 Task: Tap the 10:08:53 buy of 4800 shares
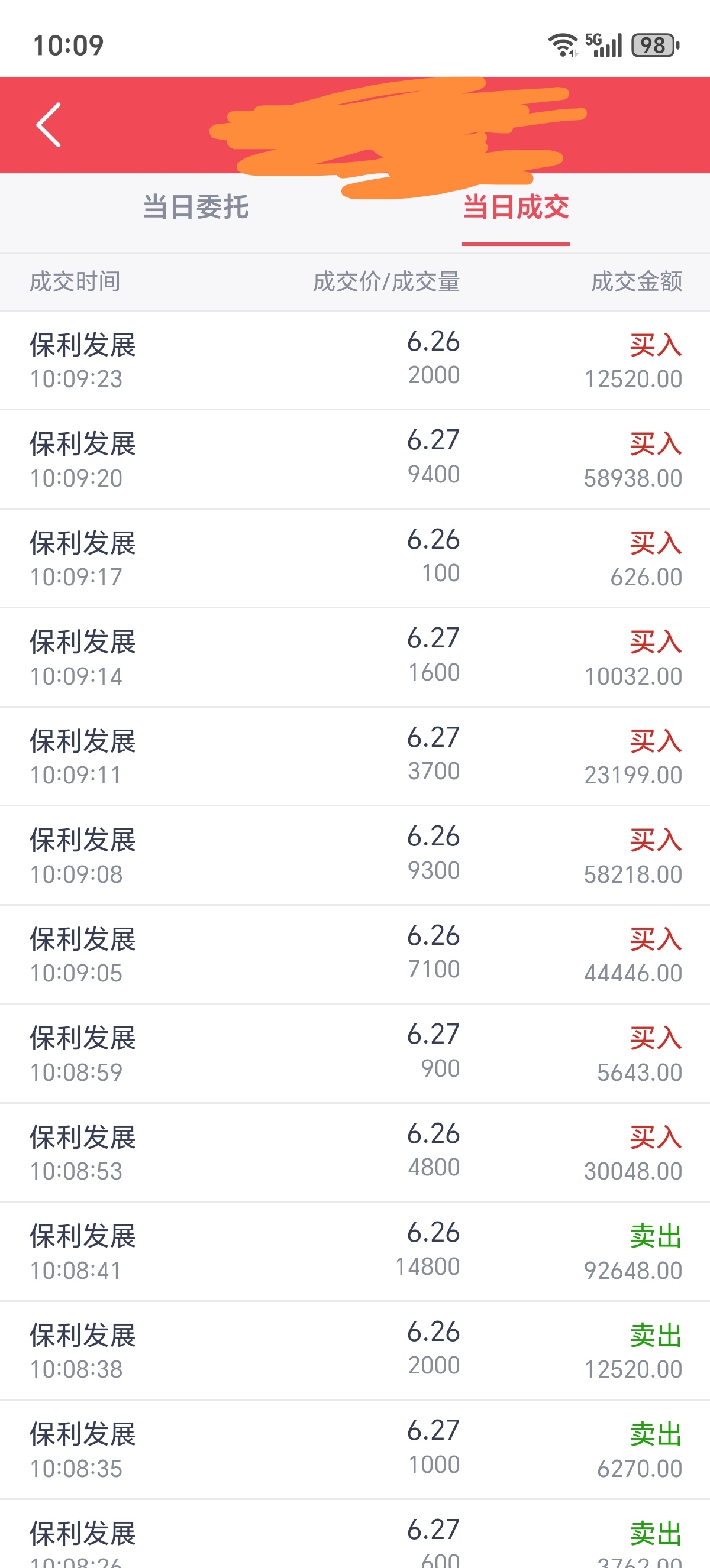click(355, 1153)
